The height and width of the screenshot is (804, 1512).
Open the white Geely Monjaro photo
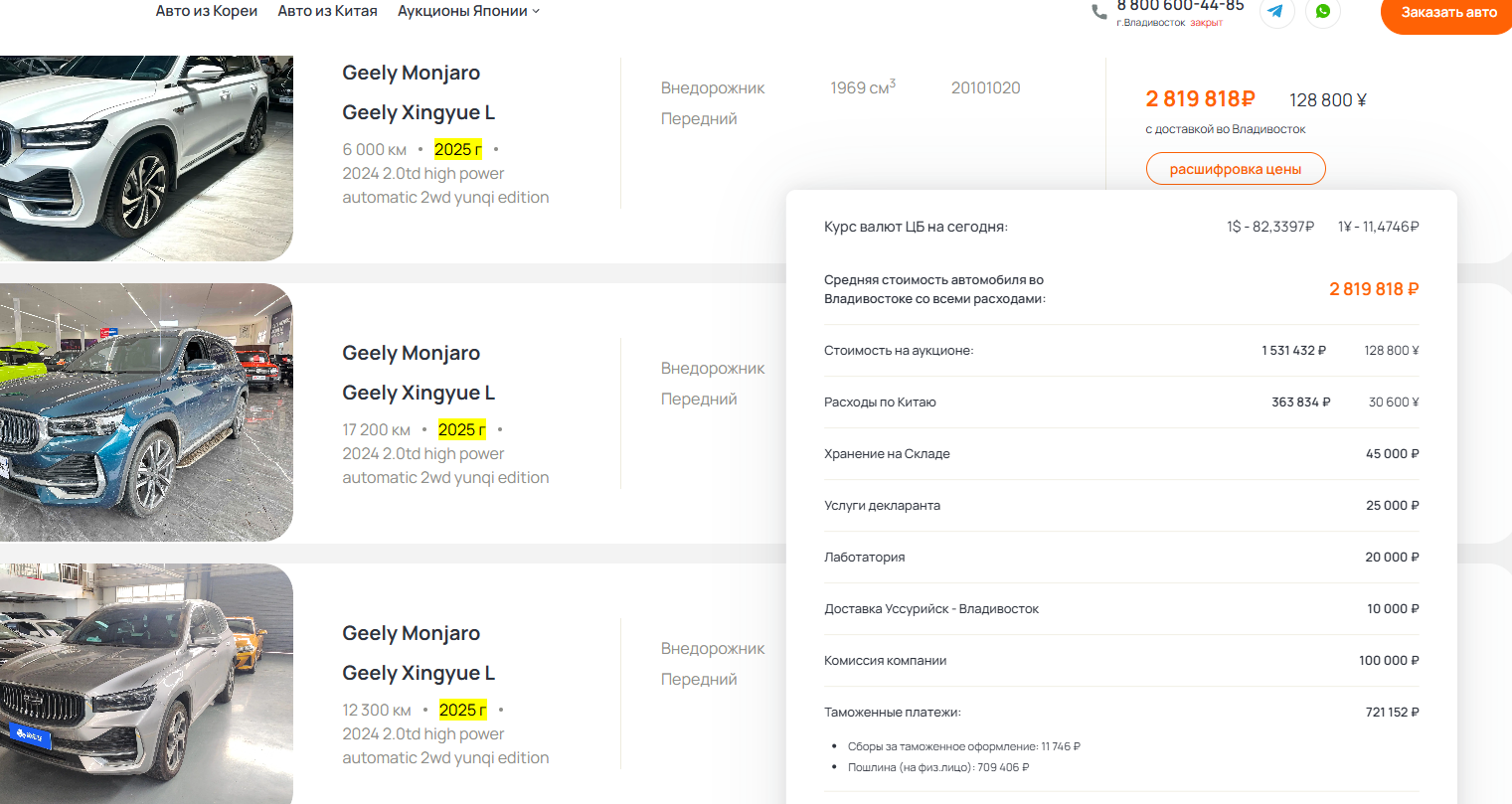click(146, 157)
